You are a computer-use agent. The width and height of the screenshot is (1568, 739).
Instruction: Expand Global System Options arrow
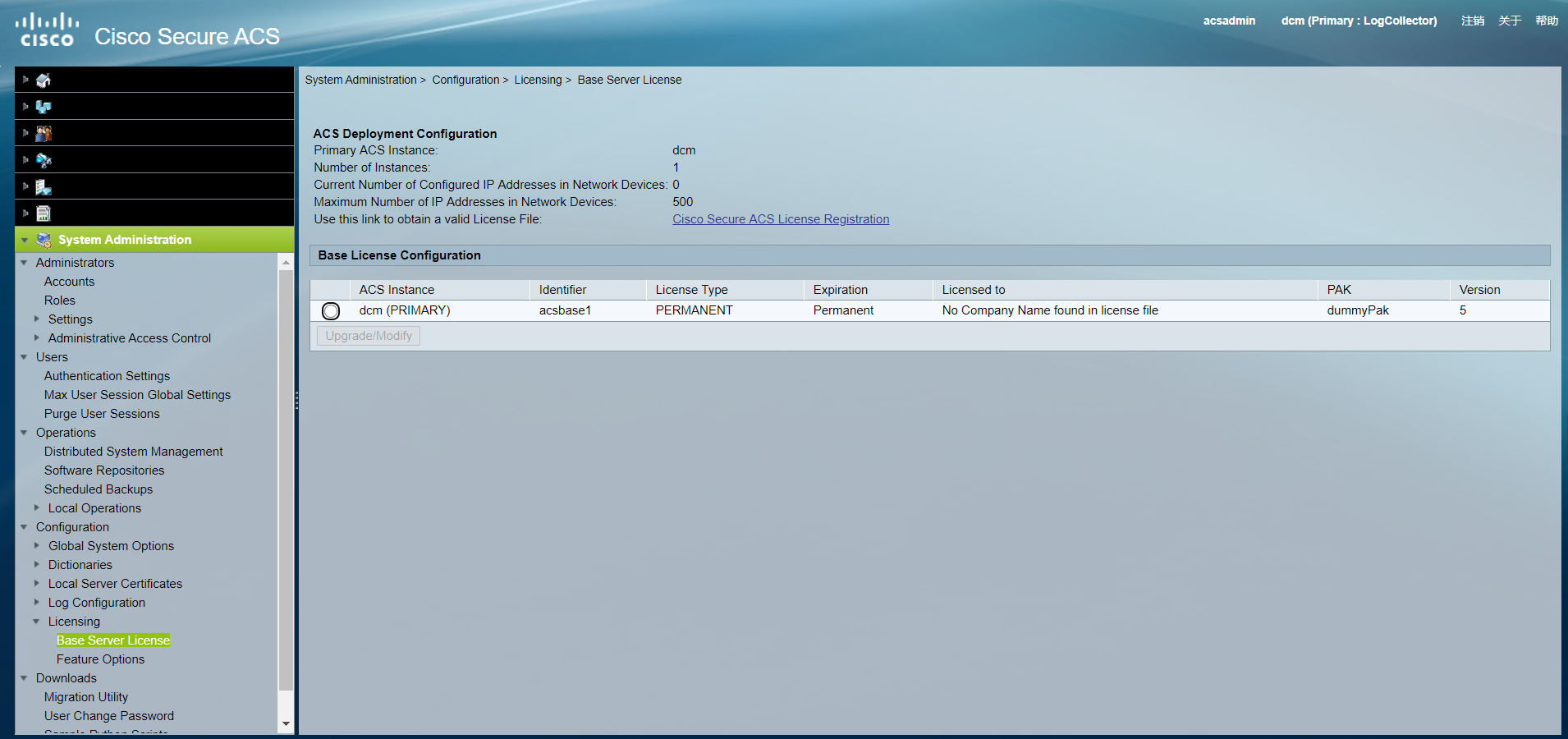[37, 545]
